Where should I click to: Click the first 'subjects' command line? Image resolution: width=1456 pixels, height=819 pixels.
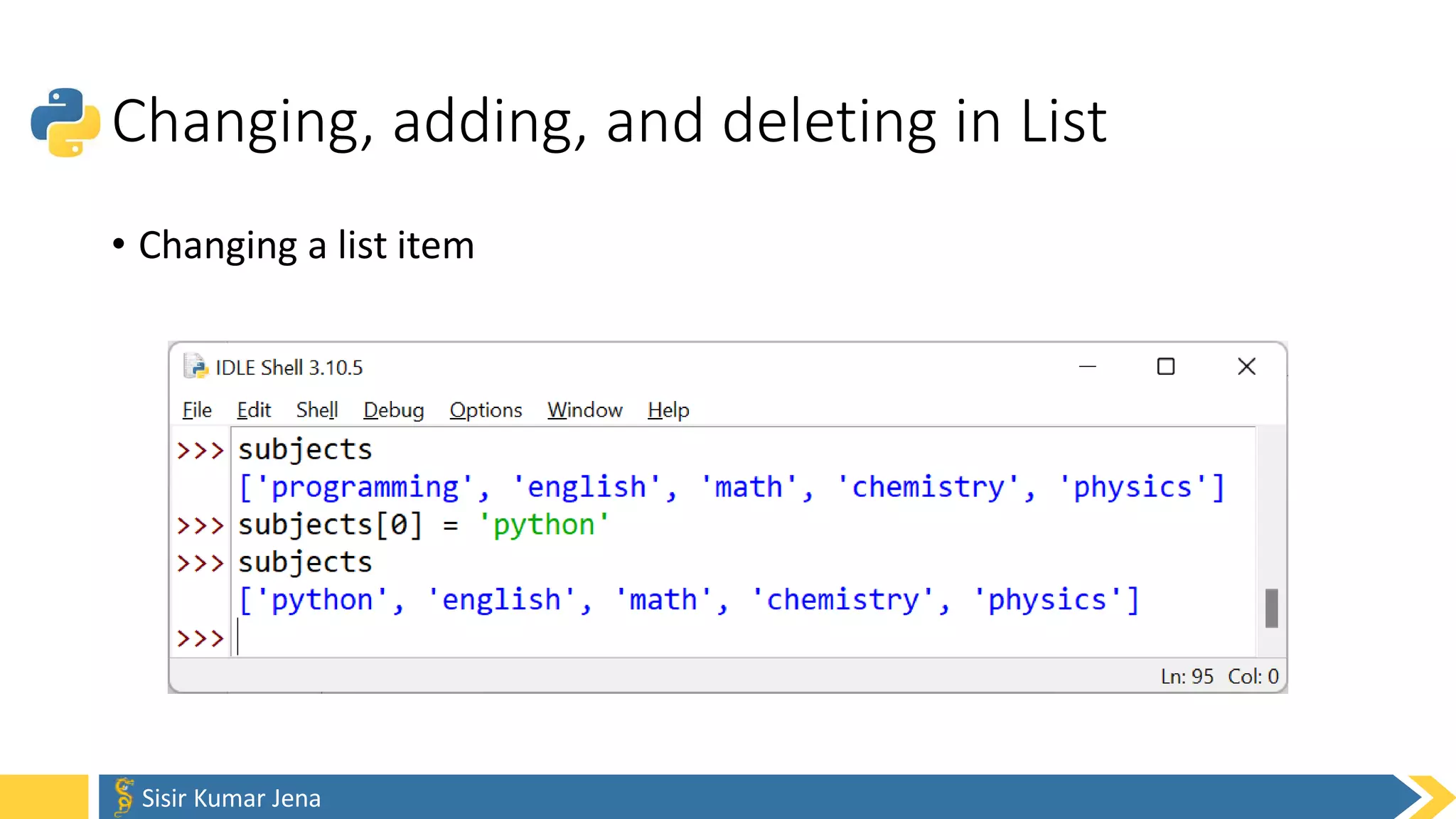click(305, 450)
